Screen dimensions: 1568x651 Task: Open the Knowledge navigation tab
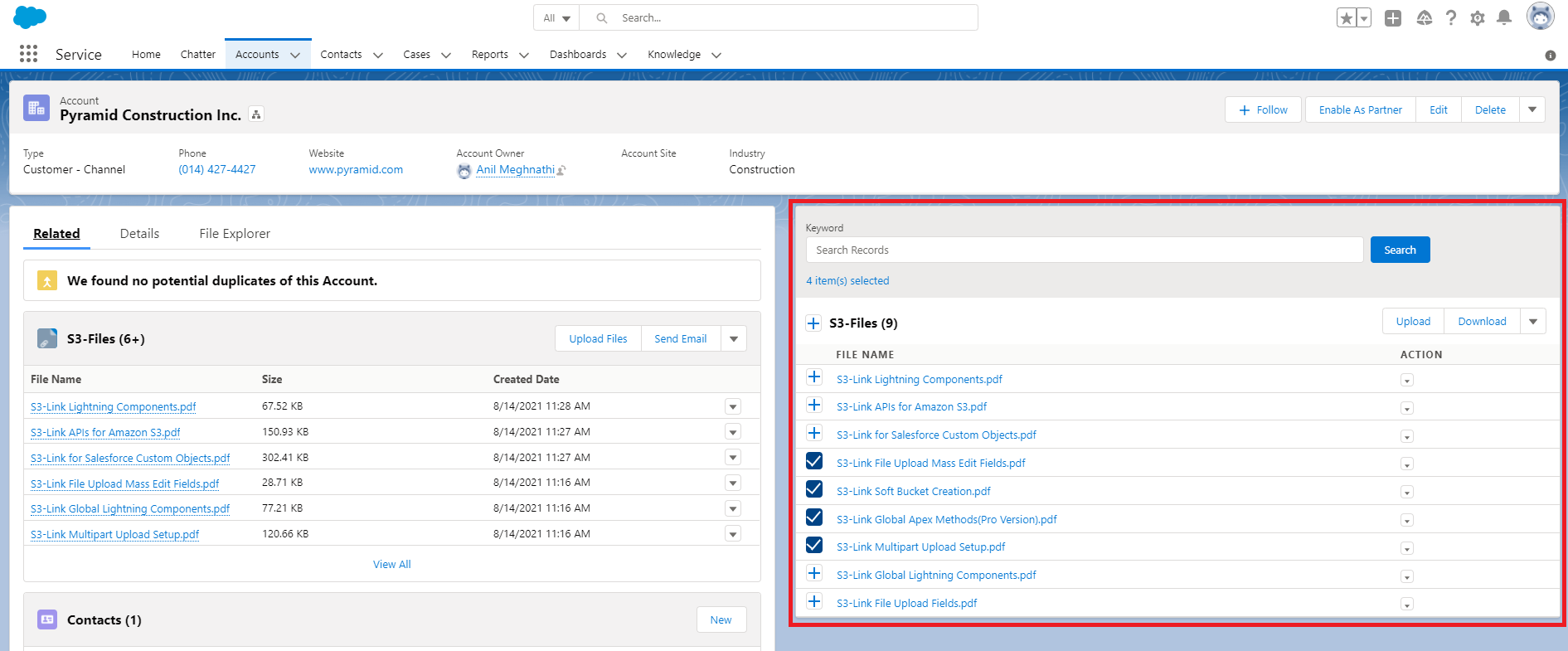click(674, 55)
